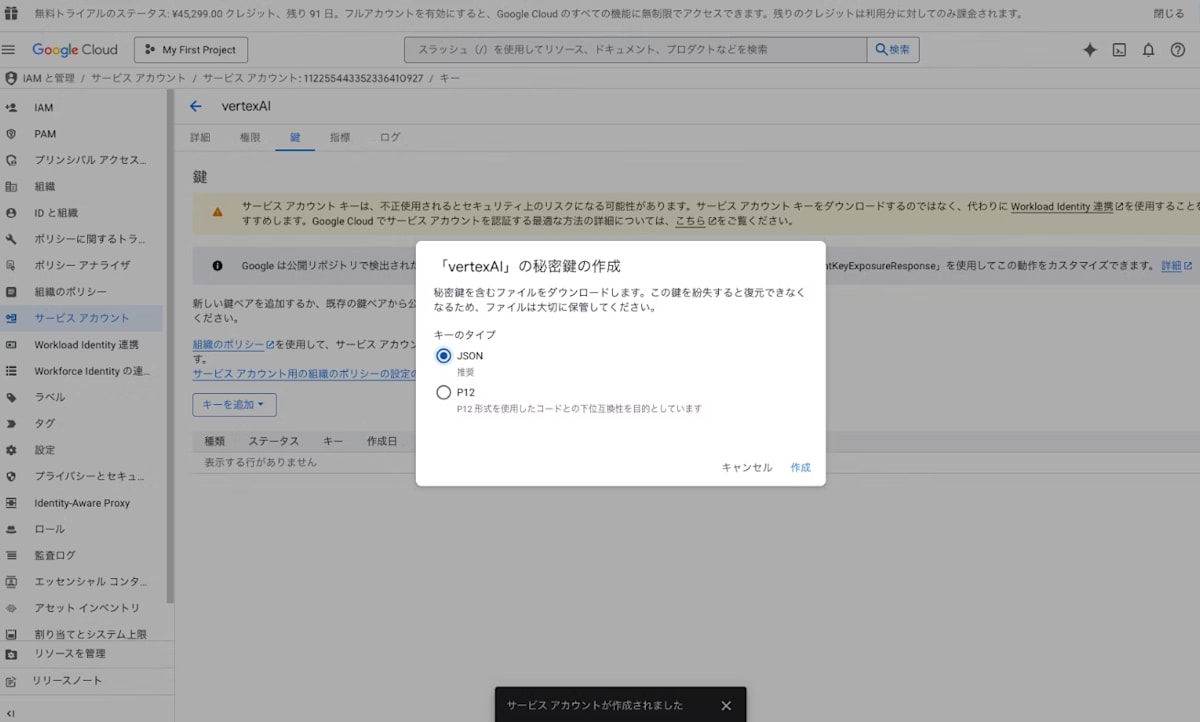
Task: Click the プライバシーとセキュ shield icon
Action: pos(12,476)
